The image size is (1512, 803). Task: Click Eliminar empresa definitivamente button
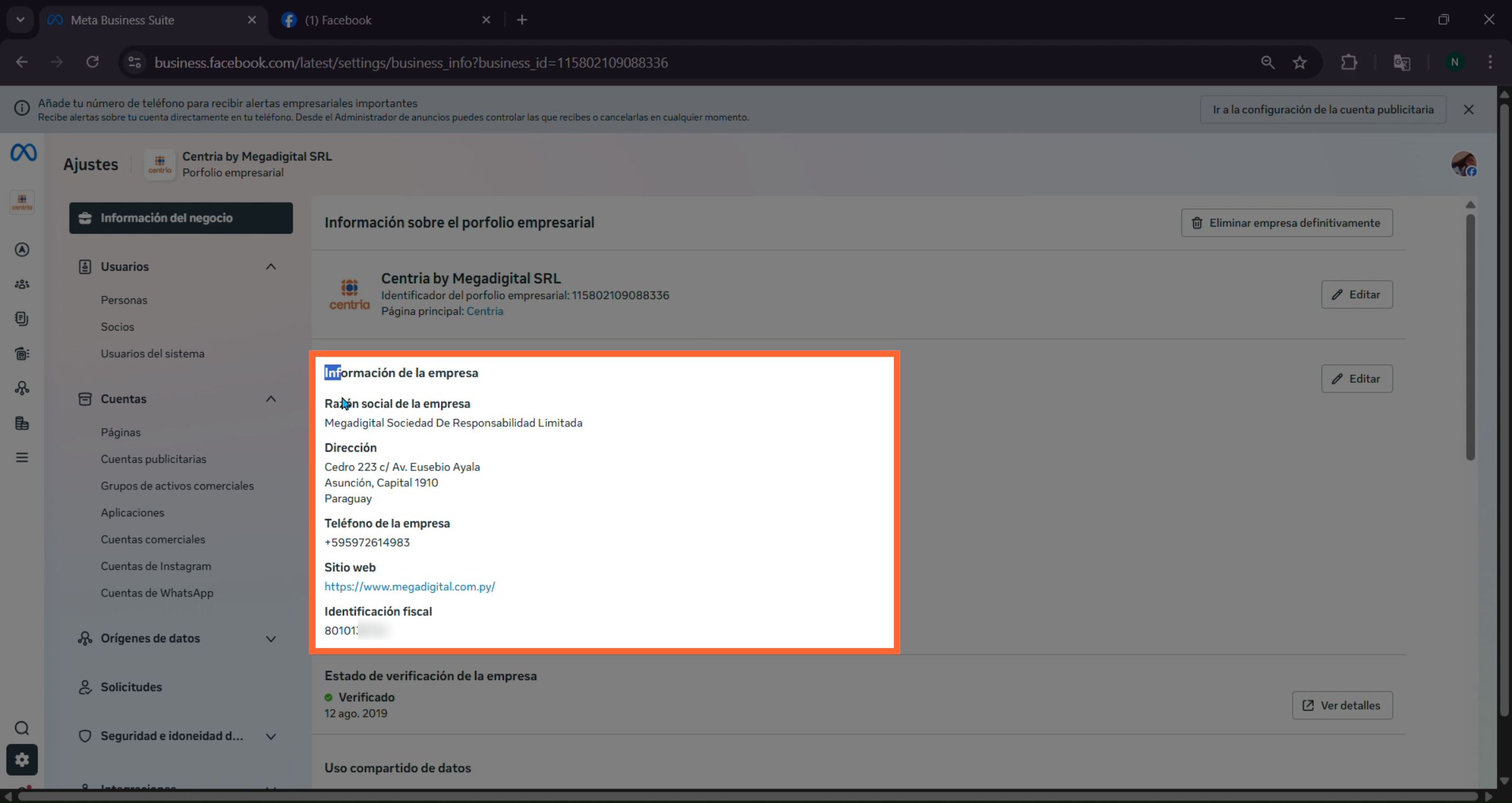pyautogui.click(x=1286, y=222)
